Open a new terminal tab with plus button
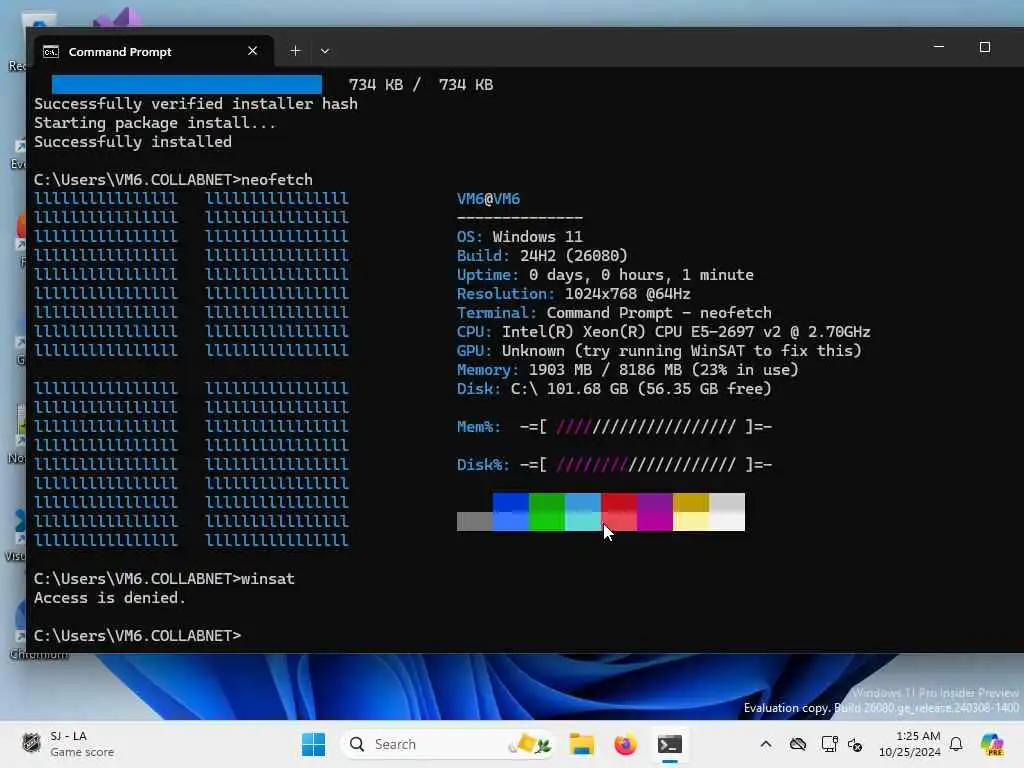 click(x=295, y=51)
